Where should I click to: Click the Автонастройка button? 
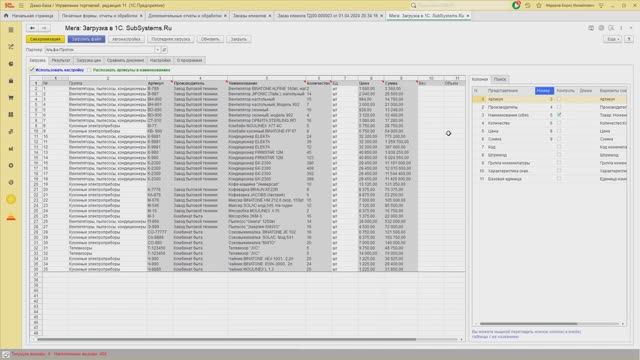coord(126,39)
